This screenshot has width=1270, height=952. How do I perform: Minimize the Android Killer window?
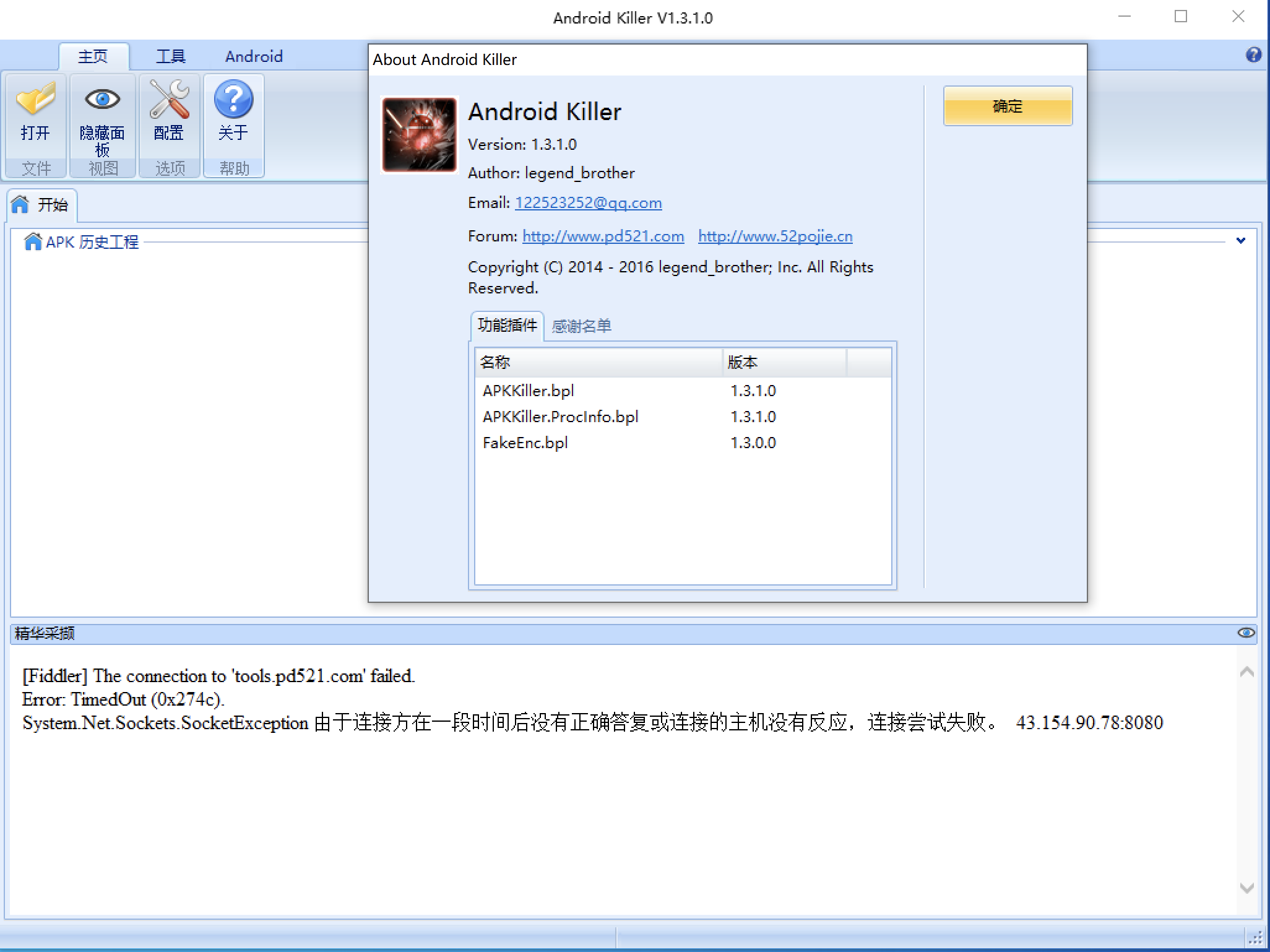(1125, 17)
